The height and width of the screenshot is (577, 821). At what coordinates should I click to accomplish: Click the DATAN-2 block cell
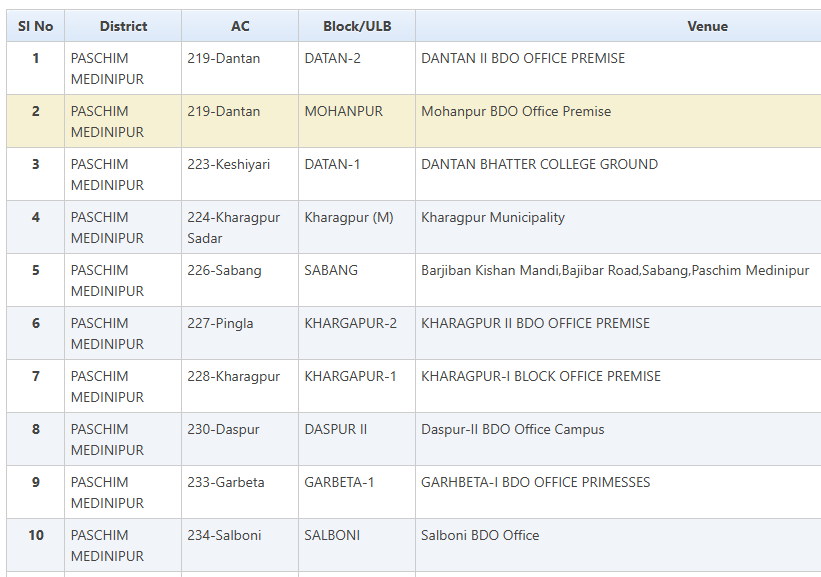pos(333,59)
